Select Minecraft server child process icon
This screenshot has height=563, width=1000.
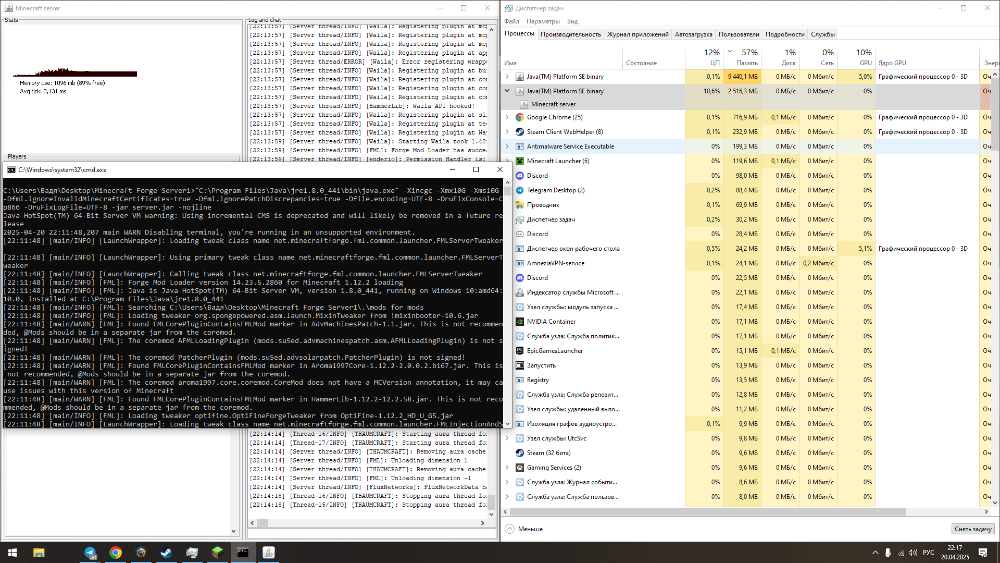[524, 104]
